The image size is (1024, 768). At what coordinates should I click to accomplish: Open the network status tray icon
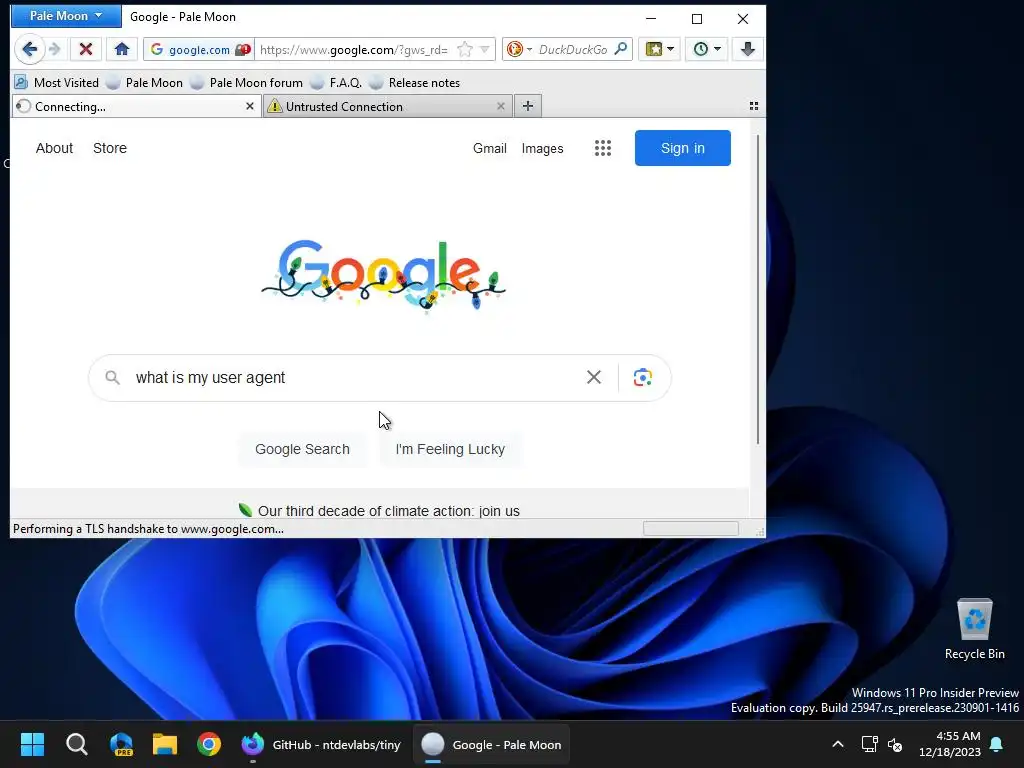pyautogui.click(x=869, y=744)
